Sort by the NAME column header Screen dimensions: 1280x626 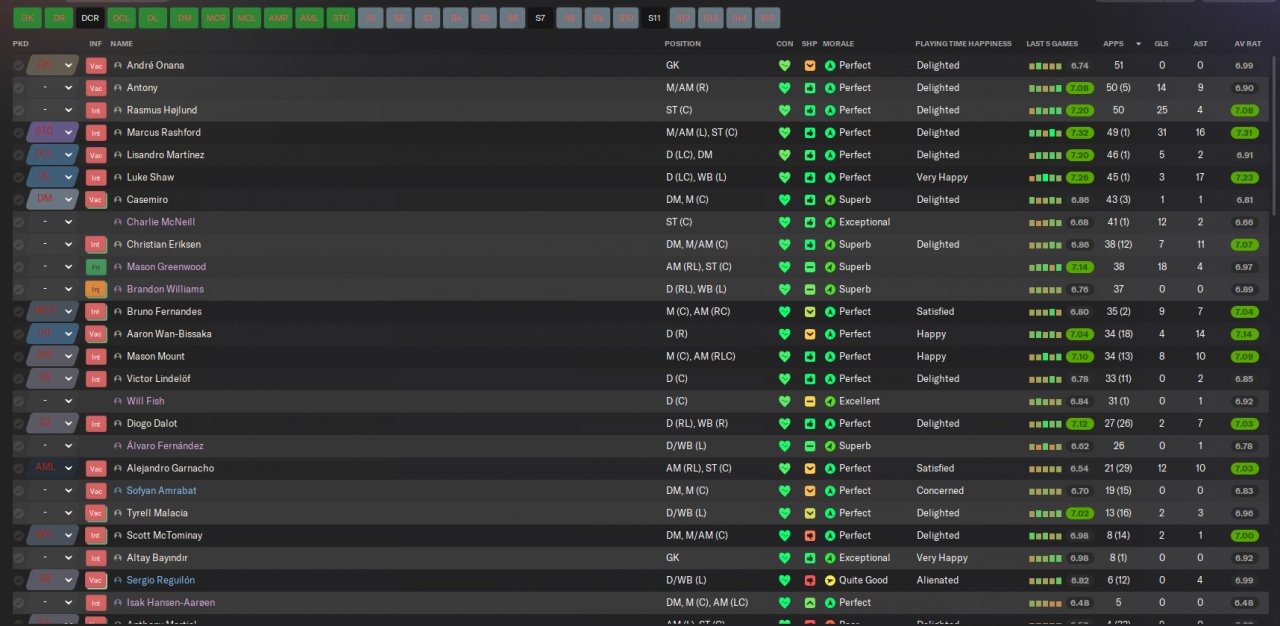(121, 44)
